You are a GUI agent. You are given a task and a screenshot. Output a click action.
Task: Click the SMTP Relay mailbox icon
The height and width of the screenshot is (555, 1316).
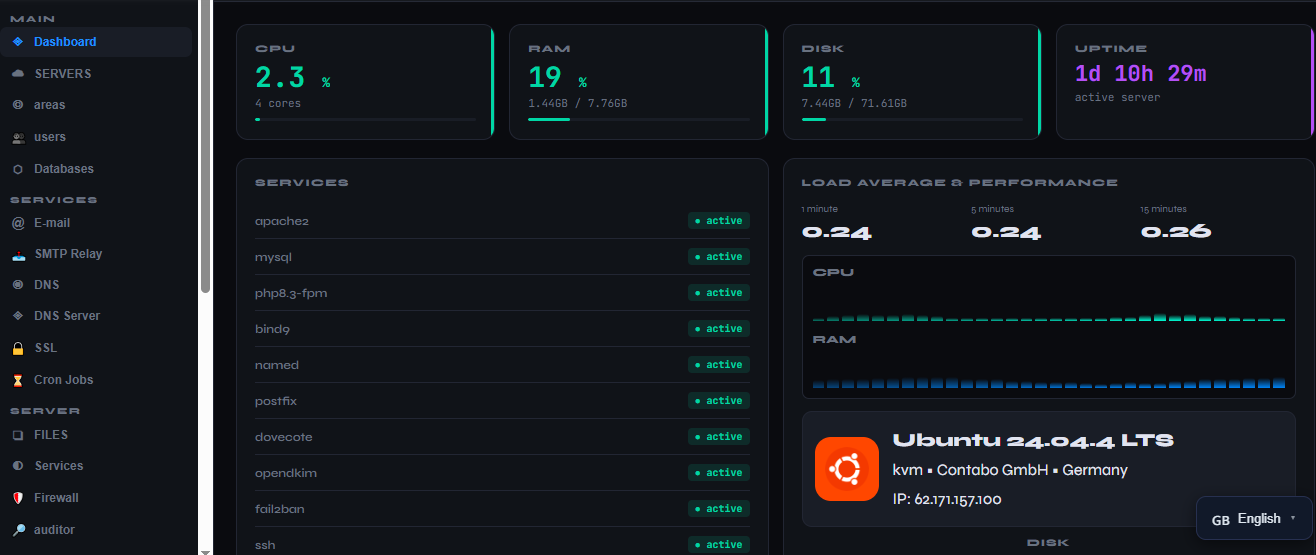tap(18, 254)
